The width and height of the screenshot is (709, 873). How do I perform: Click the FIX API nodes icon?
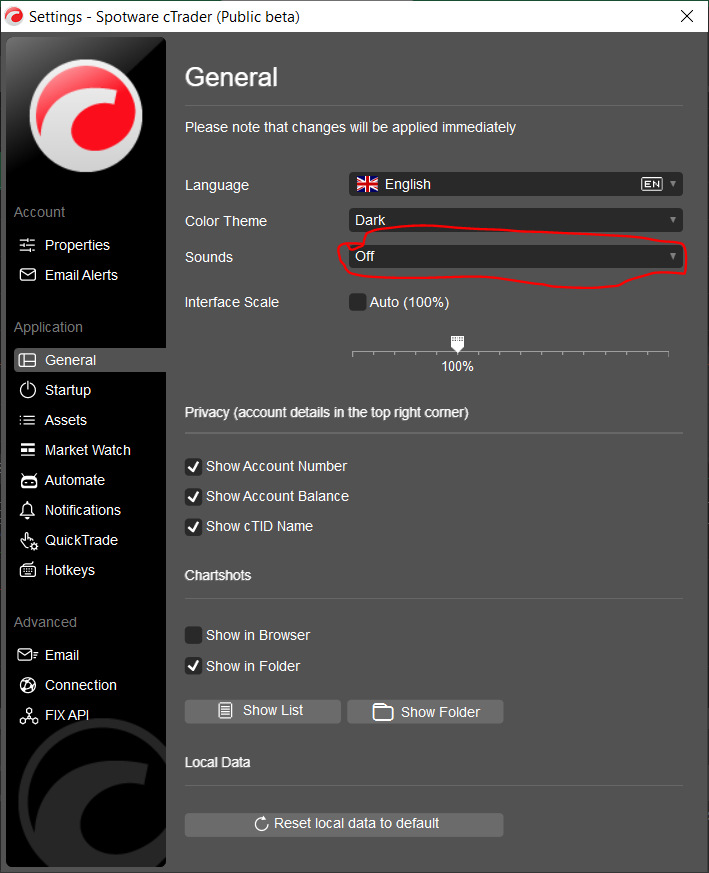click(28, 715)
